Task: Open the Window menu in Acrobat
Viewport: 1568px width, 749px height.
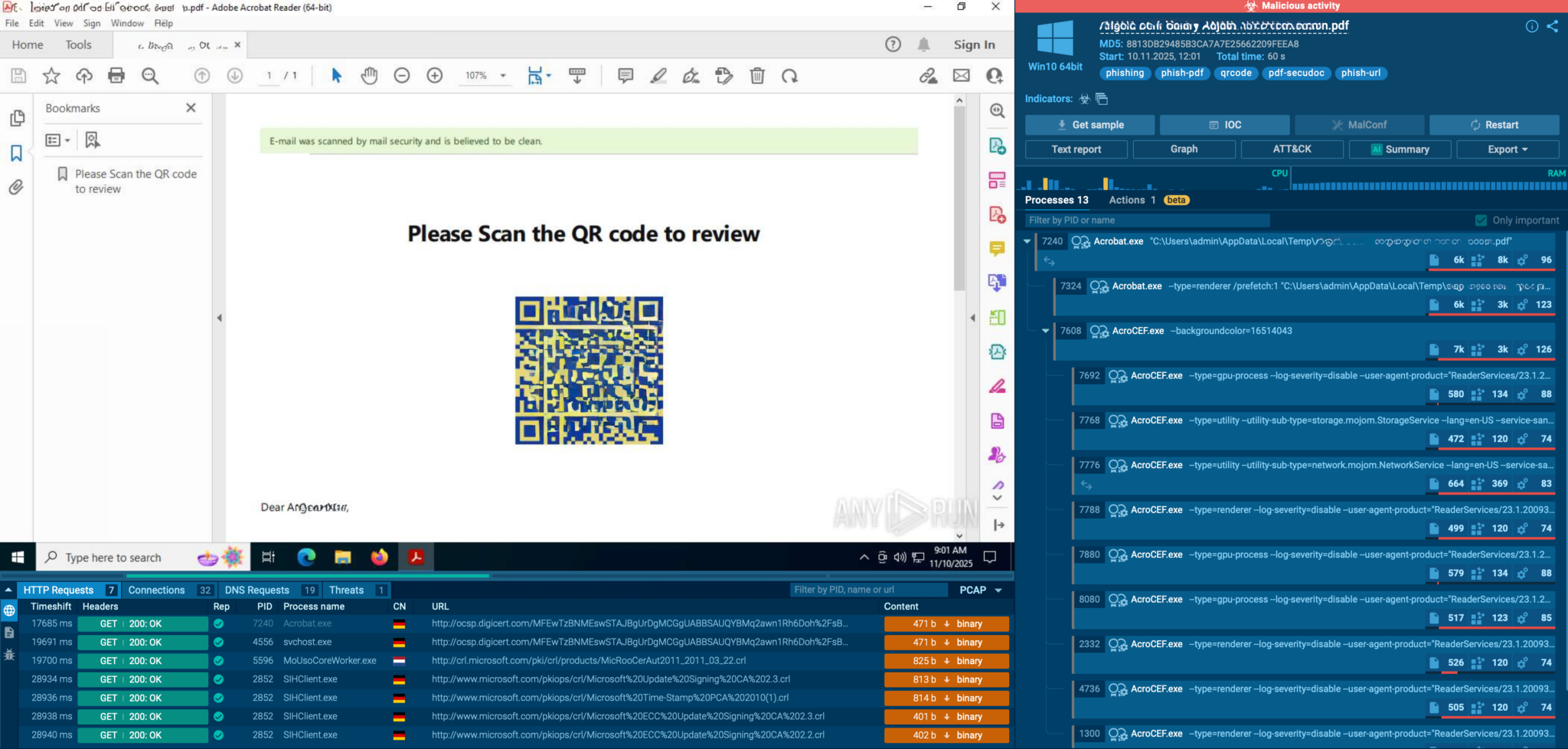Action: pyautogui.click(x=127, y=23)
